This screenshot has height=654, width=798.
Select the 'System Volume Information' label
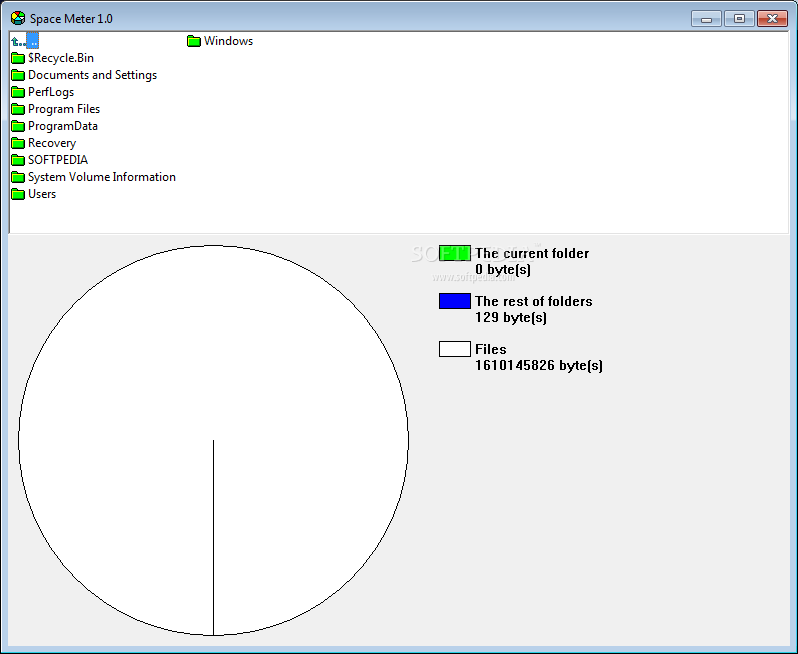(102, 177)
